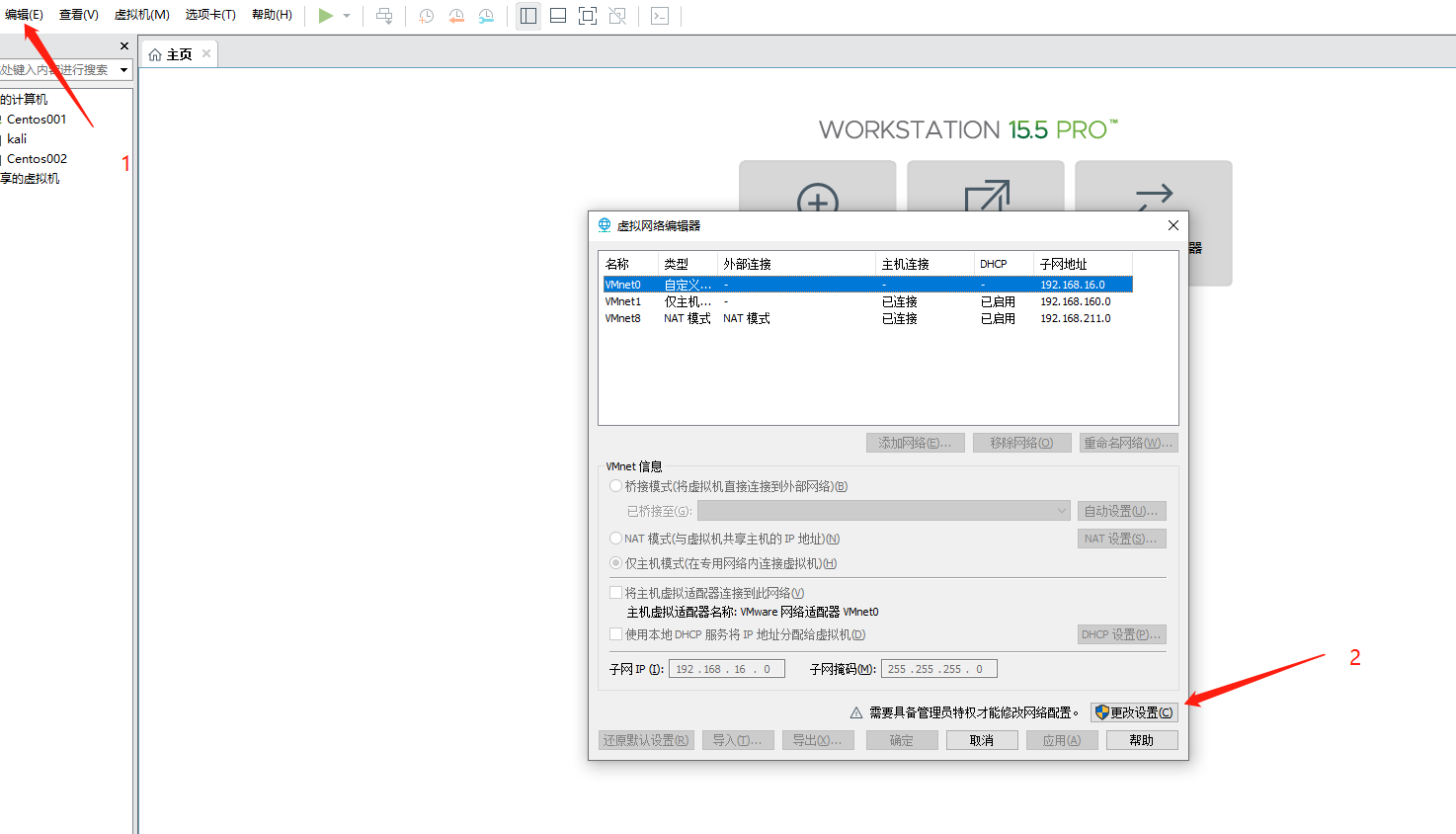Click the 添加网络(E)... button
Screen dimensions: 1456x834
click(x=916, y=443)
